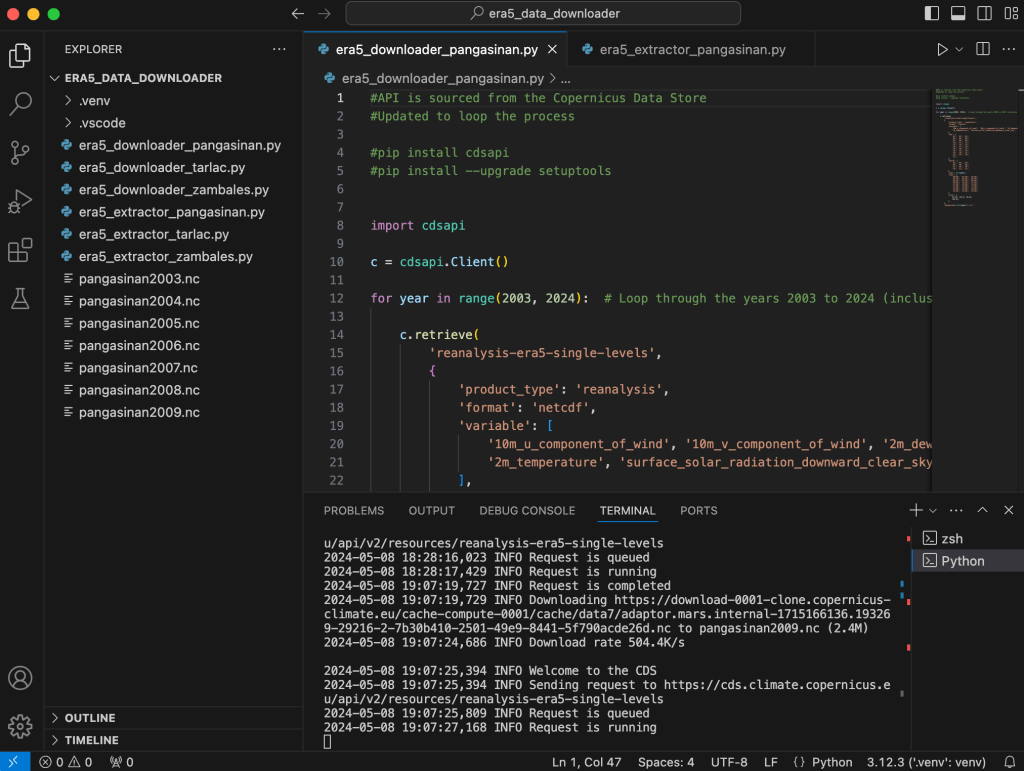The height and width of the screenshot is (771, 1024).
Task: Open the Testing flask icon view
Action: 20,298
